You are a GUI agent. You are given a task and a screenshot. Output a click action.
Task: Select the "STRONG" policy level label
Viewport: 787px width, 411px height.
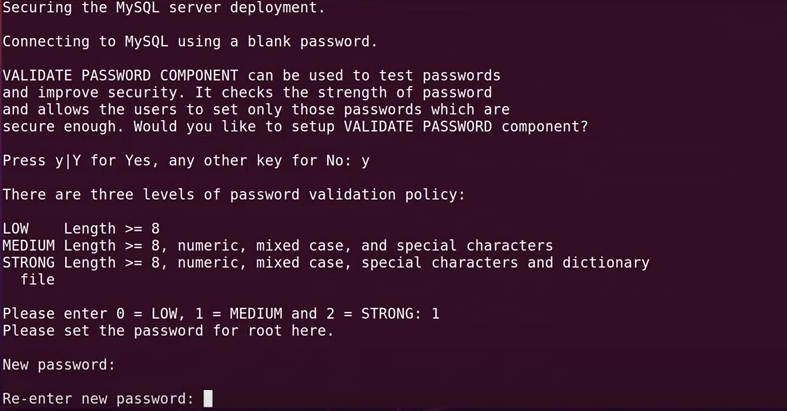point(28,263)
